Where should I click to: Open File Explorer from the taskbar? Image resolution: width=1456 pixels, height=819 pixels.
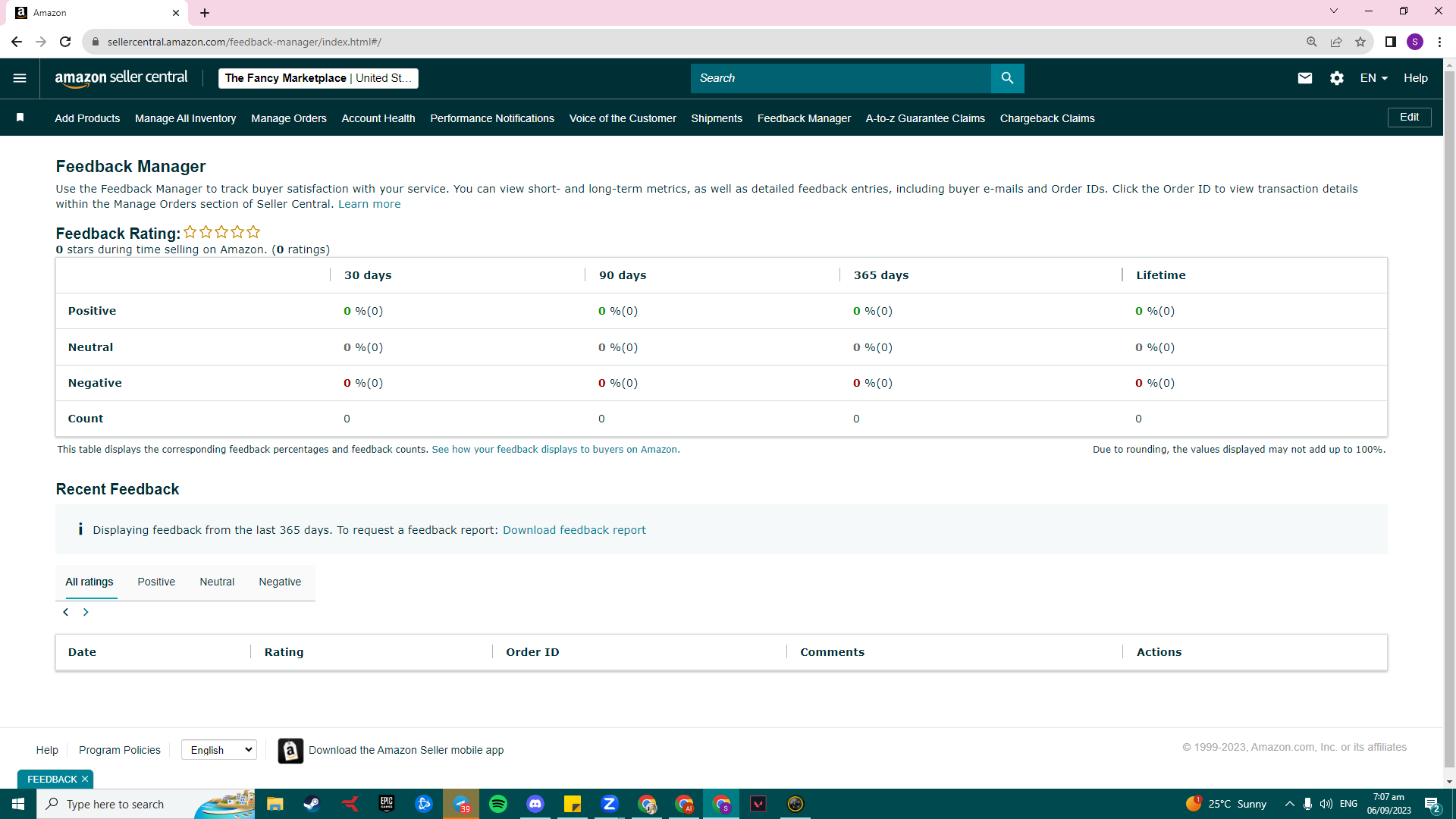[x=275, y=804]
